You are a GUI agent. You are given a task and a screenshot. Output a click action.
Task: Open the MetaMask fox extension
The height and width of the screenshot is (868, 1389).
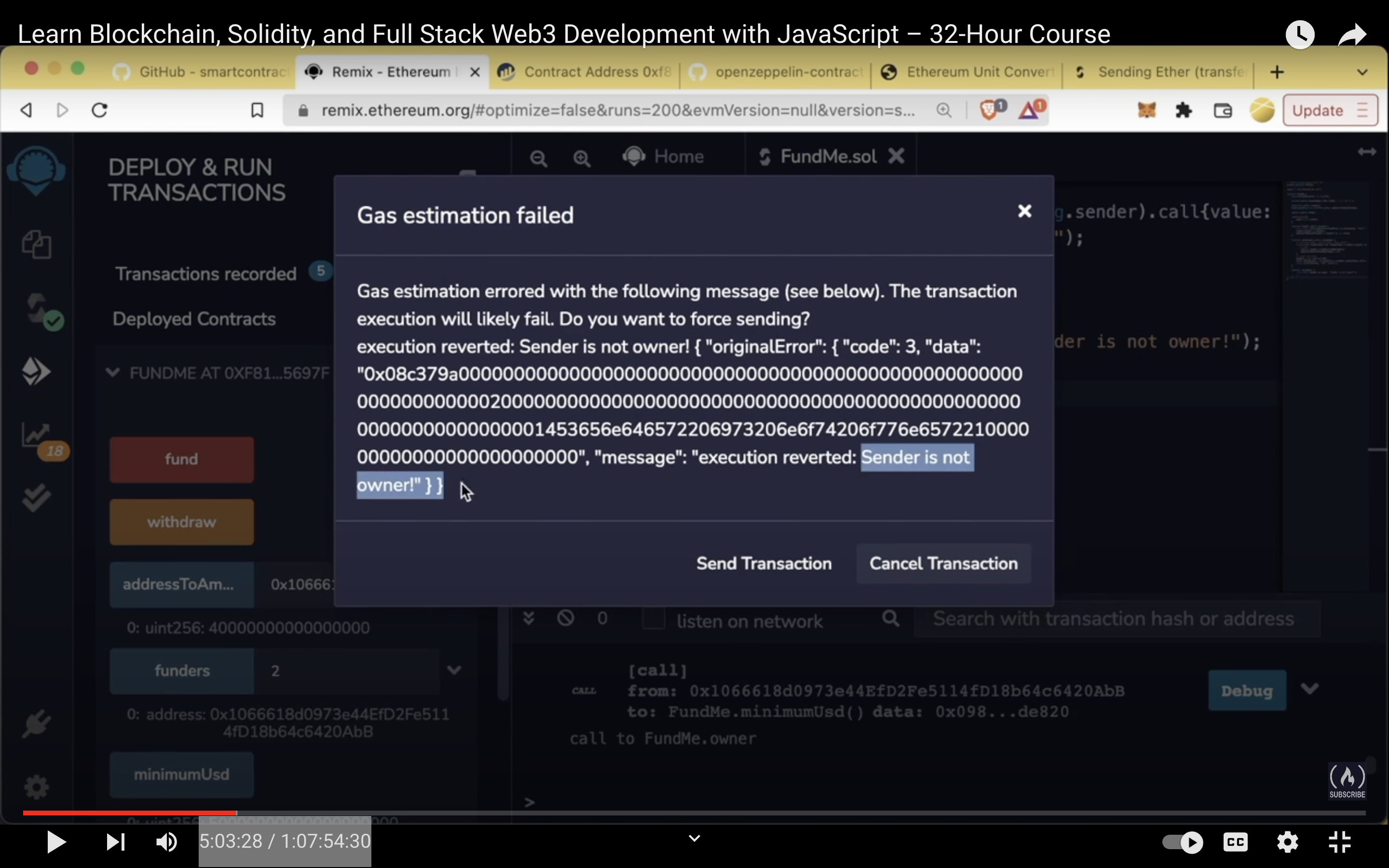click(x=1146, y=109)
